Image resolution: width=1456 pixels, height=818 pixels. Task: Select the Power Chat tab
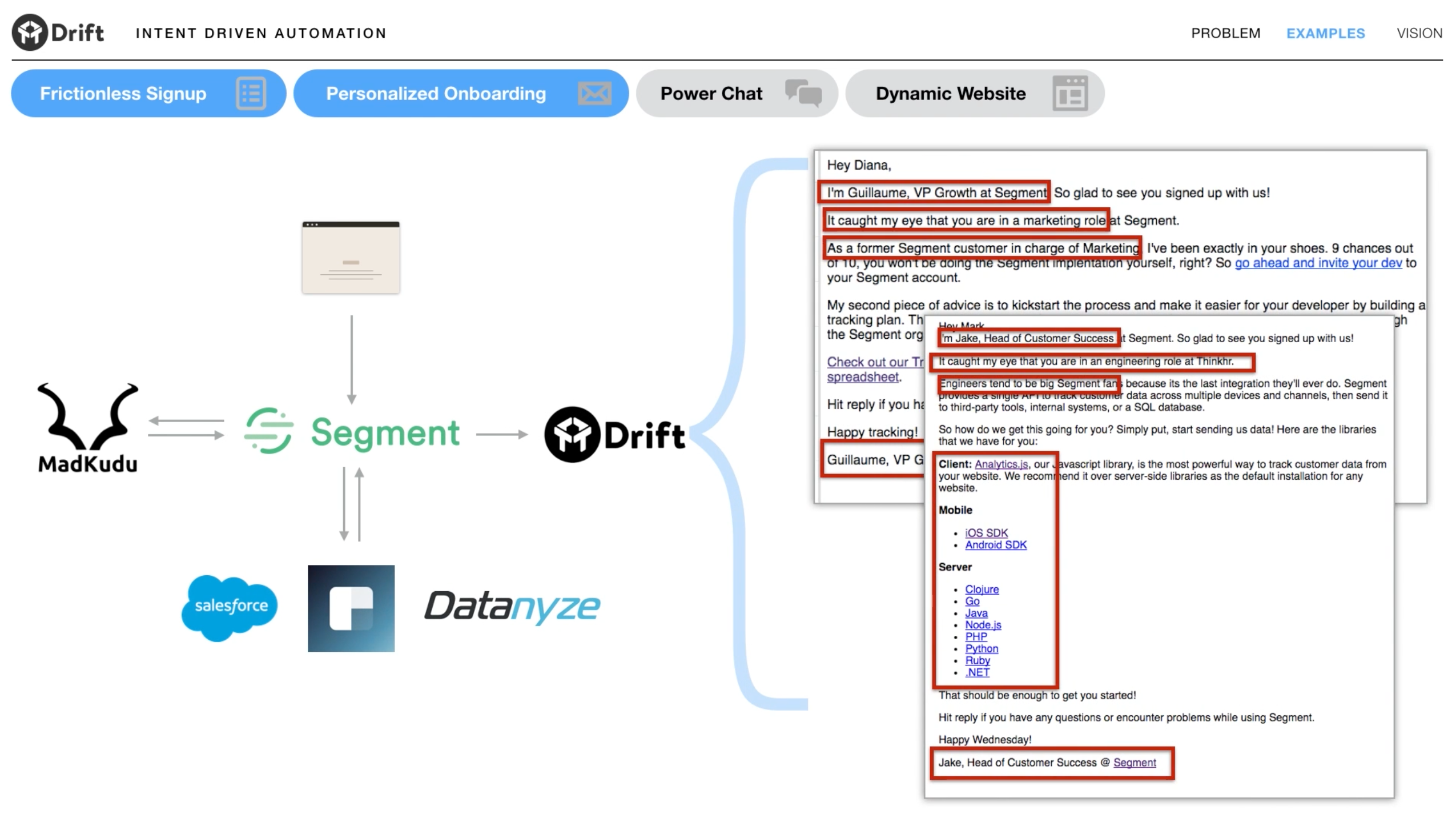(x=711, y=93)
